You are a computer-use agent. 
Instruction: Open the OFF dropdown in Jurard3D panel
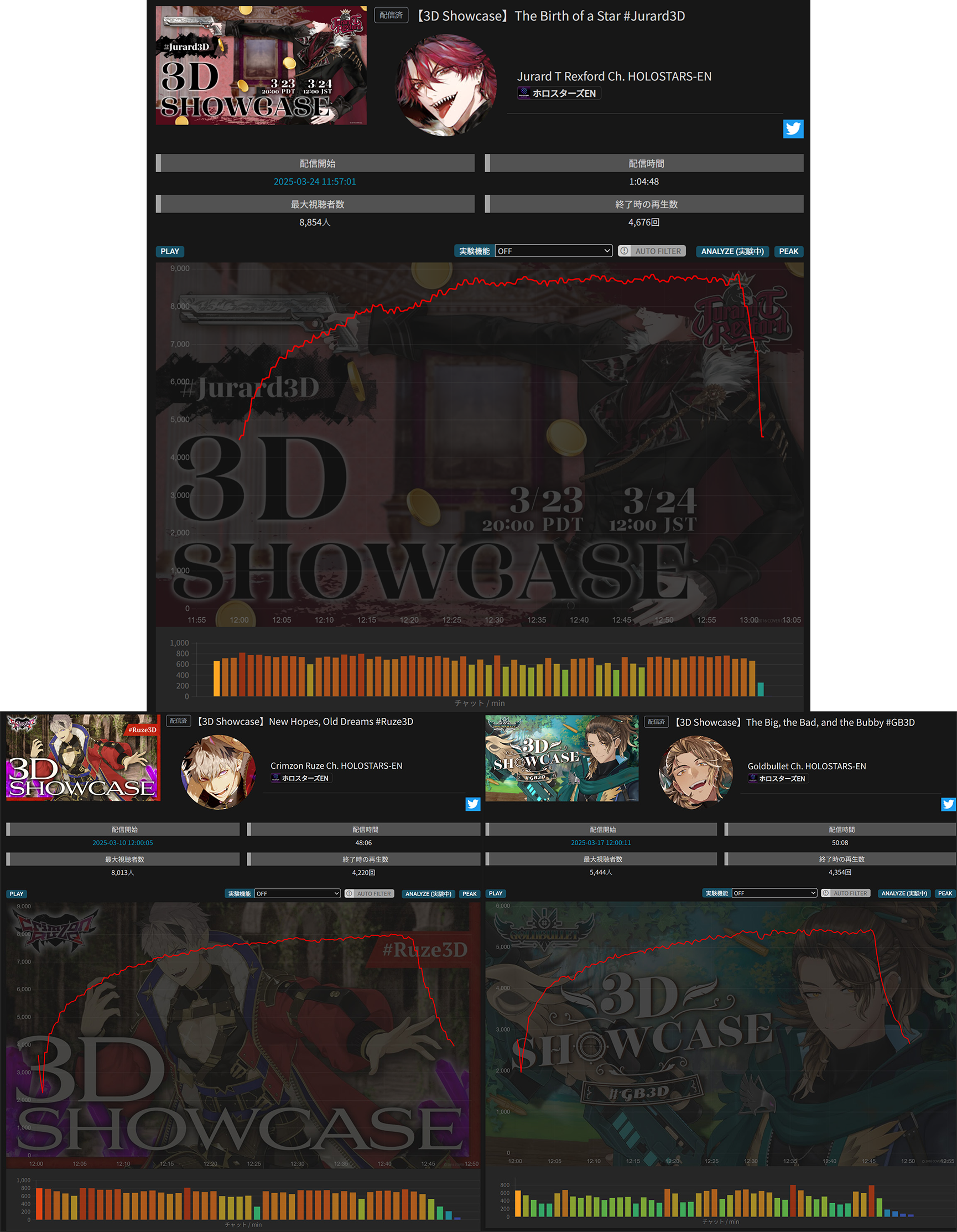pos(554,251)
